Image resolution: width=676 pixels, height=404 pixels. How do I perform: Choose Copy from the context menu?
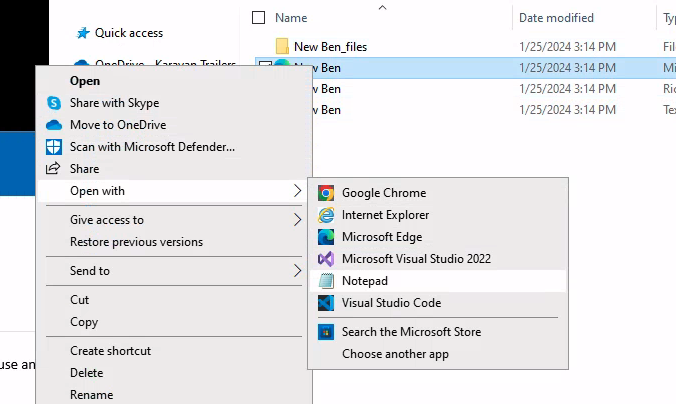click(84, 322)
